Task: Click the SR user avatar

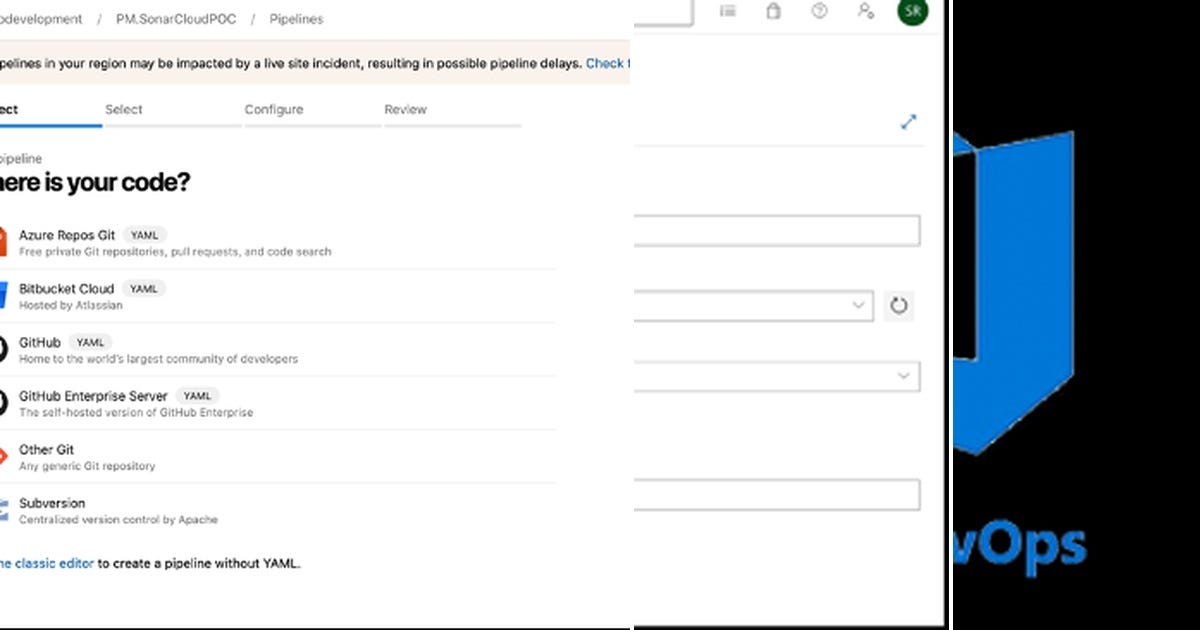Action: pos(912,13)
